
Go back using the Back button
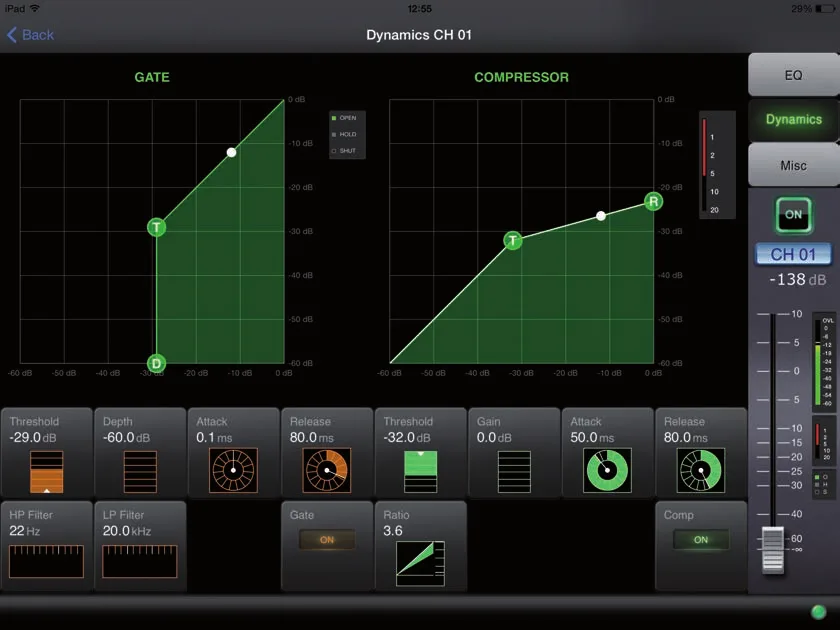point(31,35)
